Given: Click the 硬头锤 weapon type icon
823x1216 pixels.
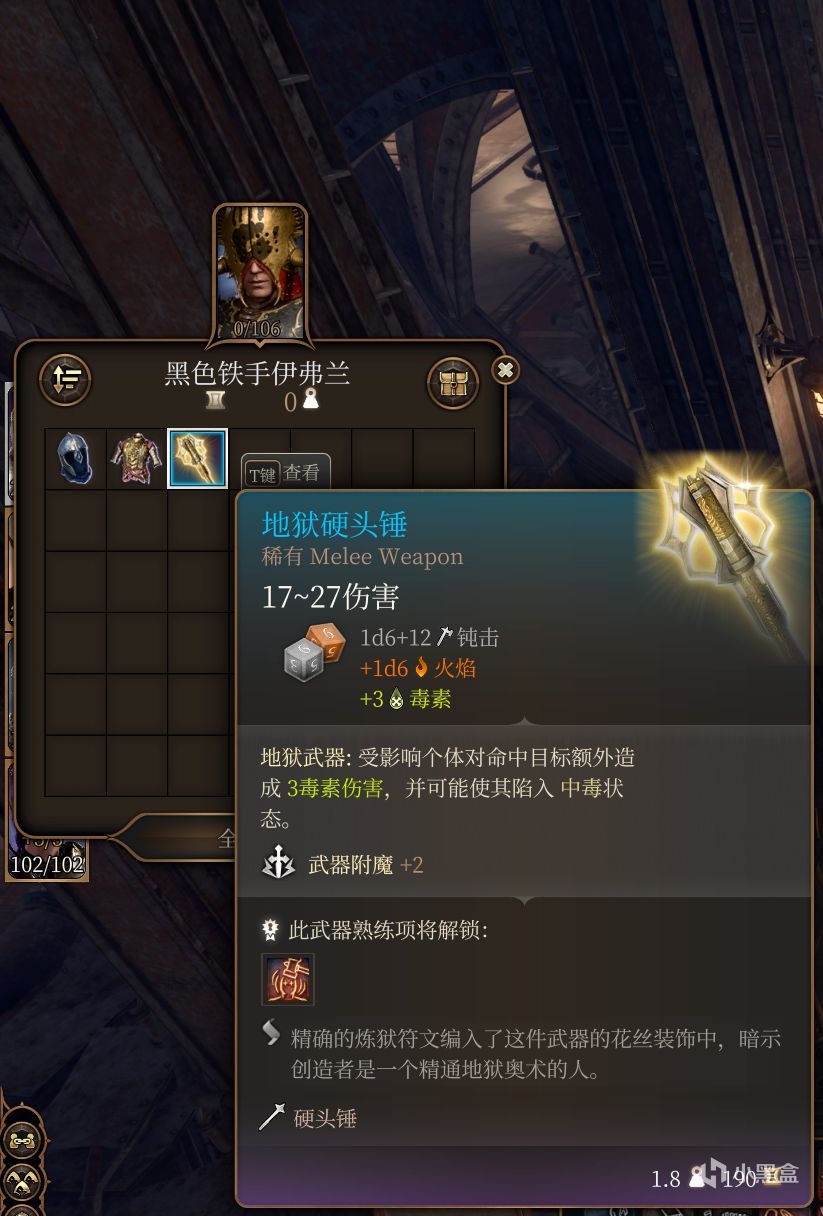Looking at the screenshot, I should coord(272,1118).
